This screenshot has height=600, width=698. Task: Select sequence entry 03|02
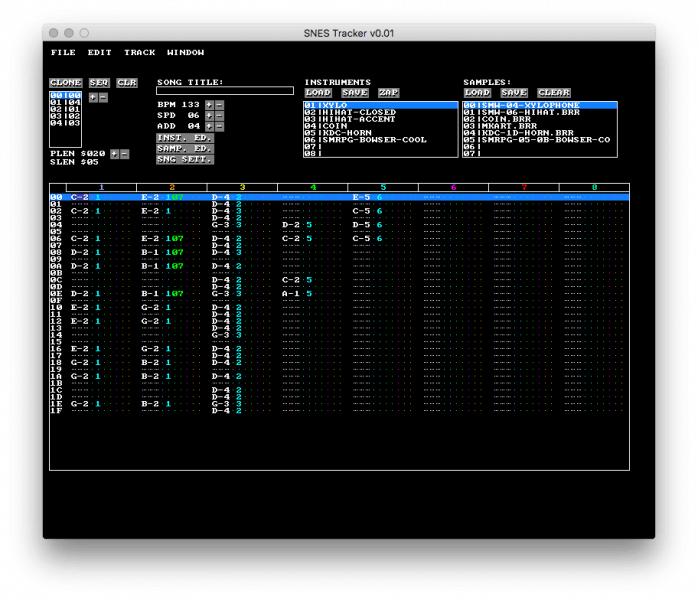point(65,116)
